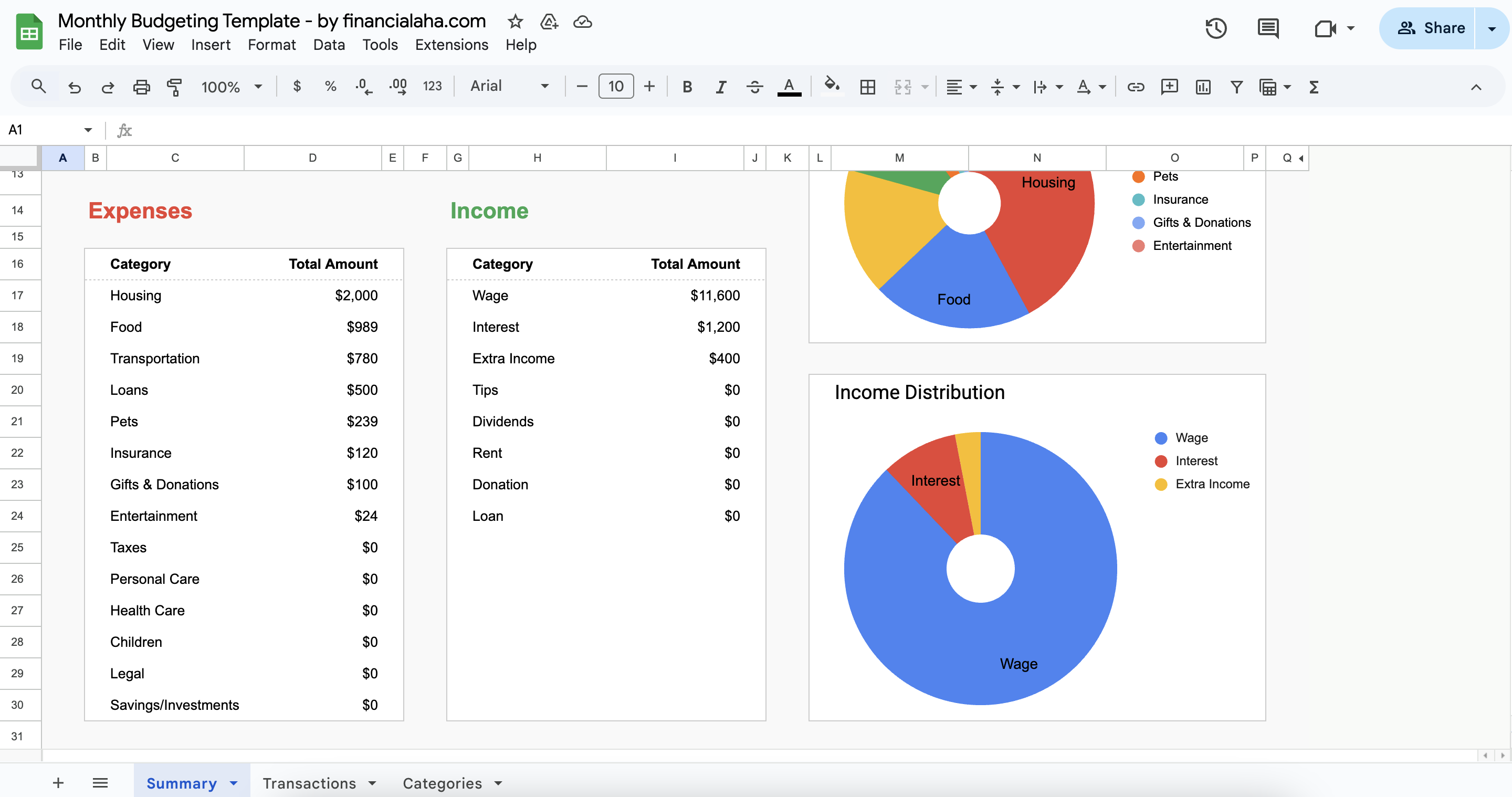The image size is (1512, 797).
Task: Click the A1 name box
Action: 41,130
